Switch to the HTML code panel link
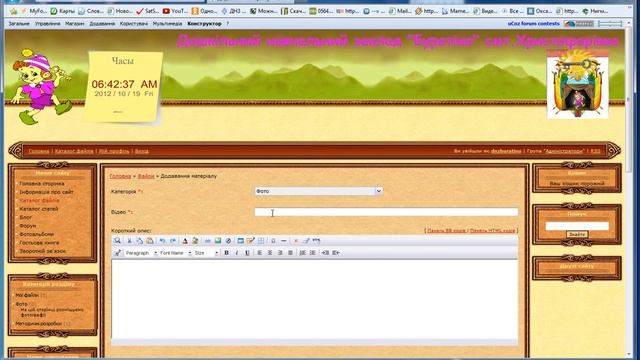The image size is (640, 360). point(492,231)
